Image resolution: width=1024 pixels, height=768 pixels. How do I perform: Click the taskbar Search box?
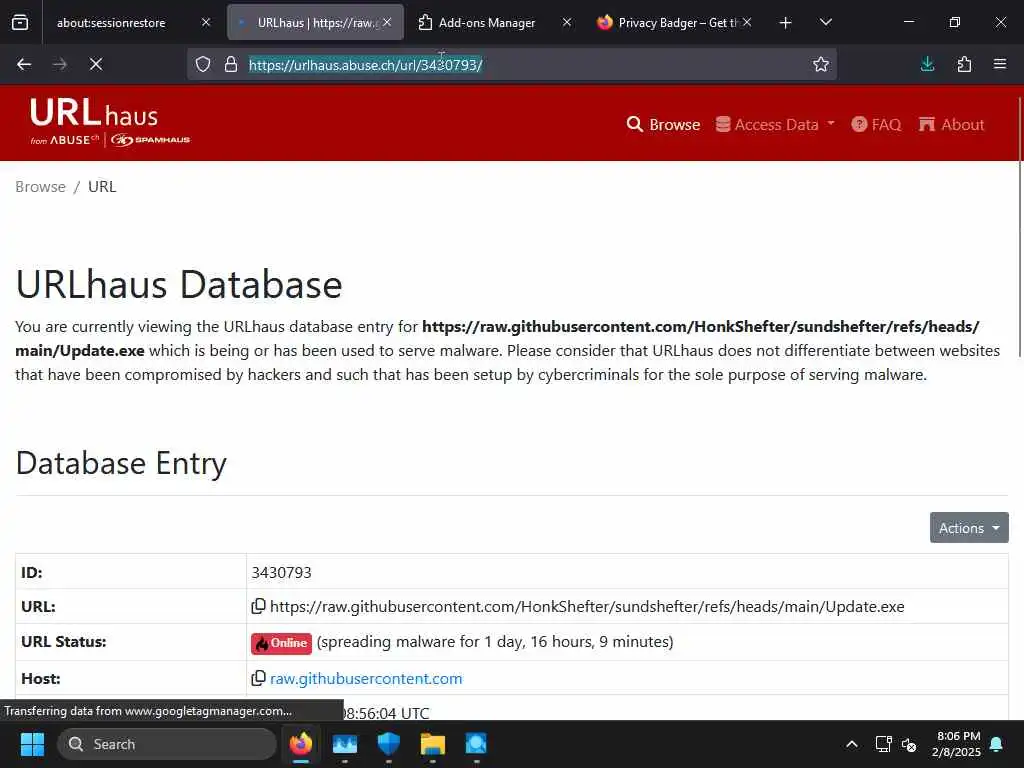tap(167, 744)
